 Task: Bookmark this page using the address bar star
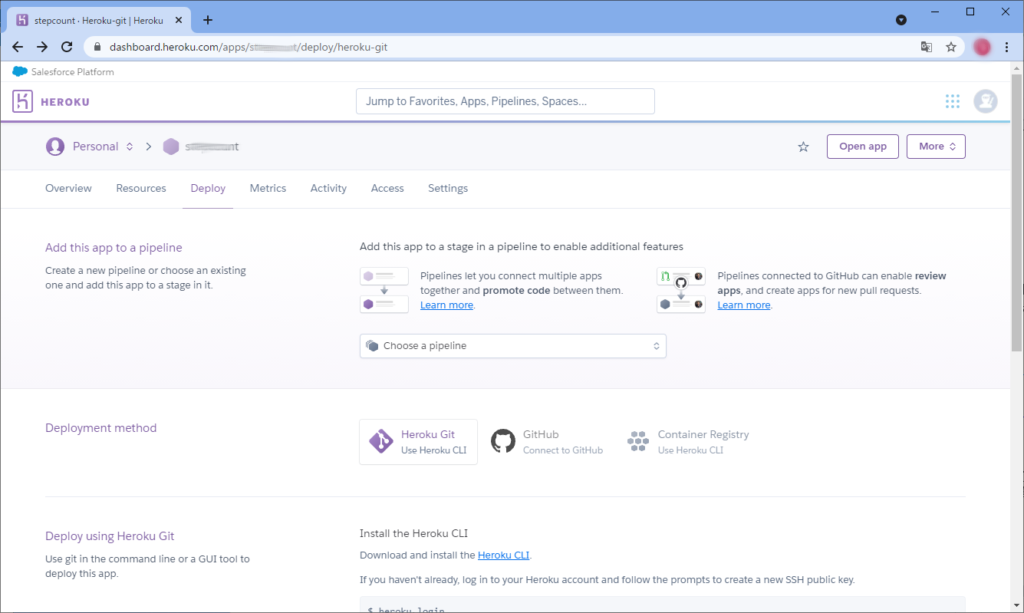pos(951,47)
